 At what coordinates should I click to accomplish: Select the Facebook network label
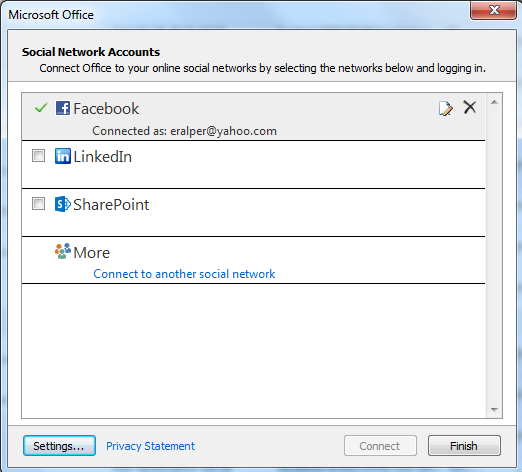click(106, 109)
